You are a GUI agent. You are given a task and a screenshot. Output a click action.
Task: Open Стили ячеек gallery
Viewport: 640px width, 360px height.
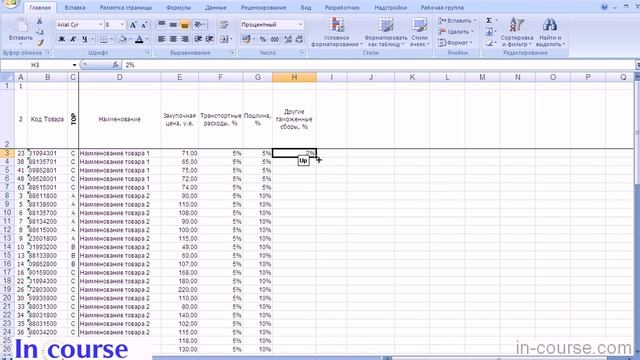tap(420, 32)
